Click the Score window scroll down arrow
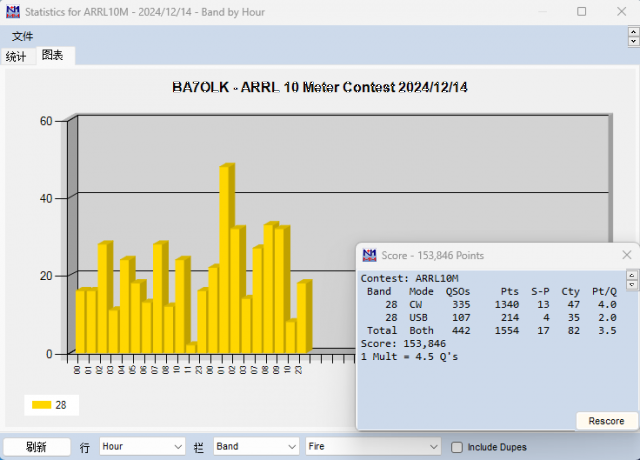The height and width of the screenshot is (460, 640). pos(631,284)
